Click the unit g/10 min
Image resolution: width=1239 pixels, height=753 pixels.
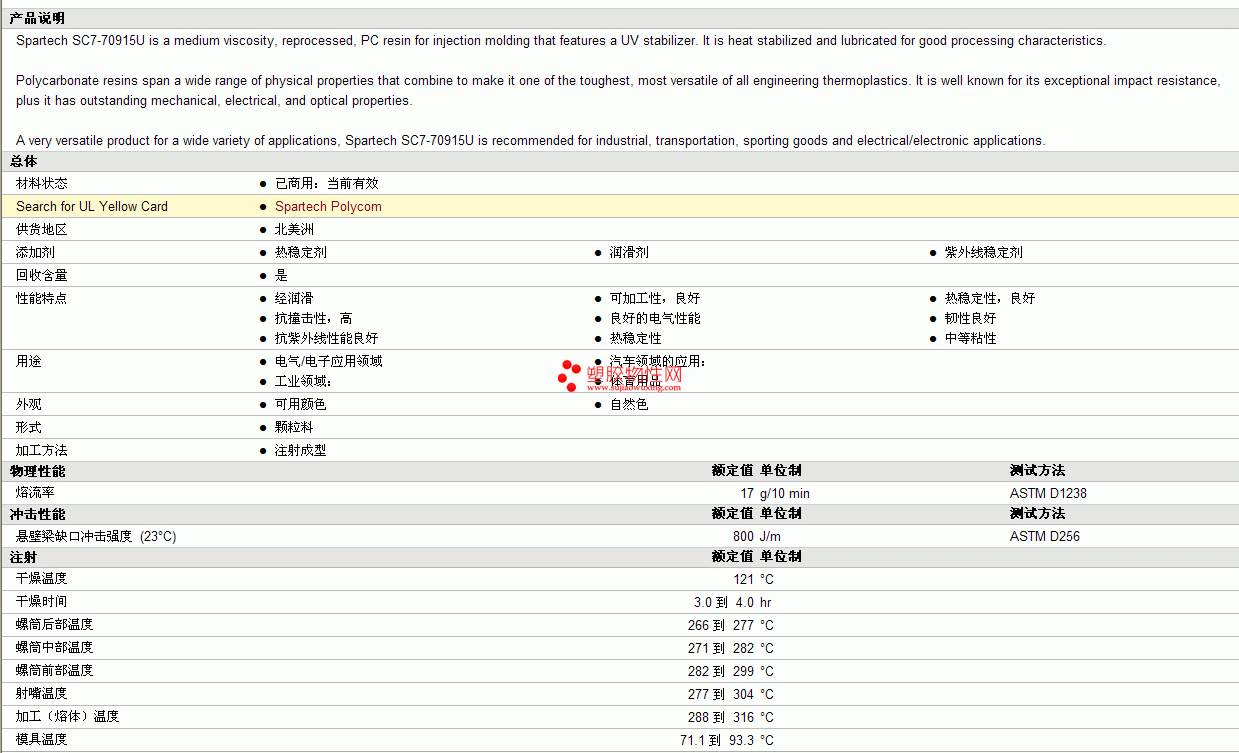(785, 493)
